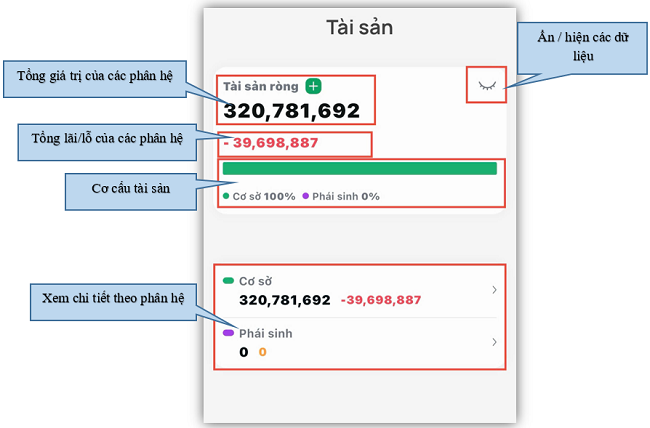Image resolution: width=650 pixels, height=428 pixels.
Task: Toggle the eye icon to hide data
Action: click(x=487, y=86)
